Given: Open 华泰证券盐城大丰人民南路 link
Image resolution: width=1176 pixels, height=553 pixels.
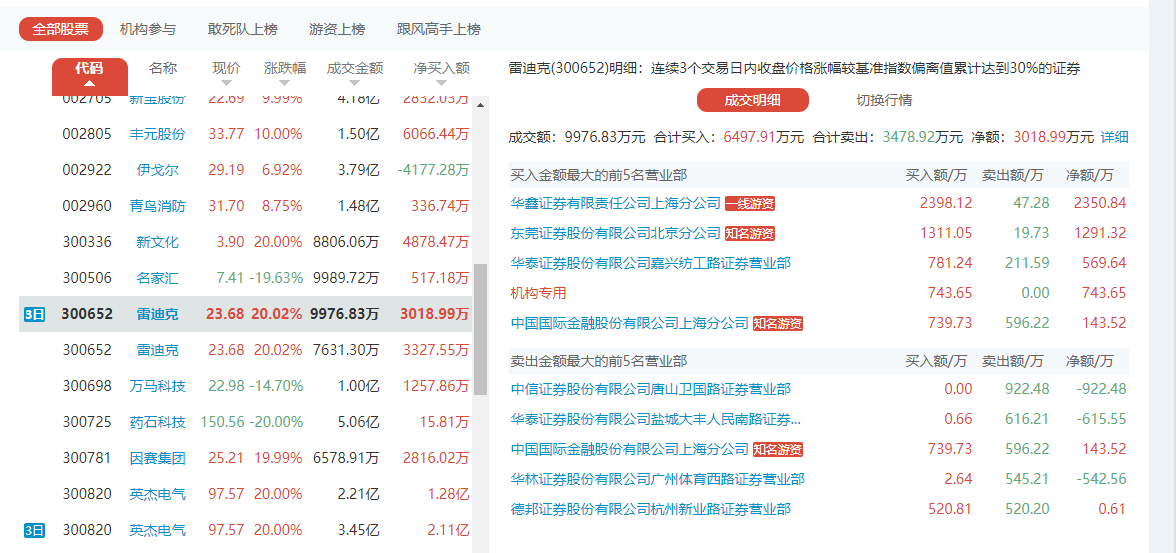Looking at the screenshot, I should click(656, 419).
